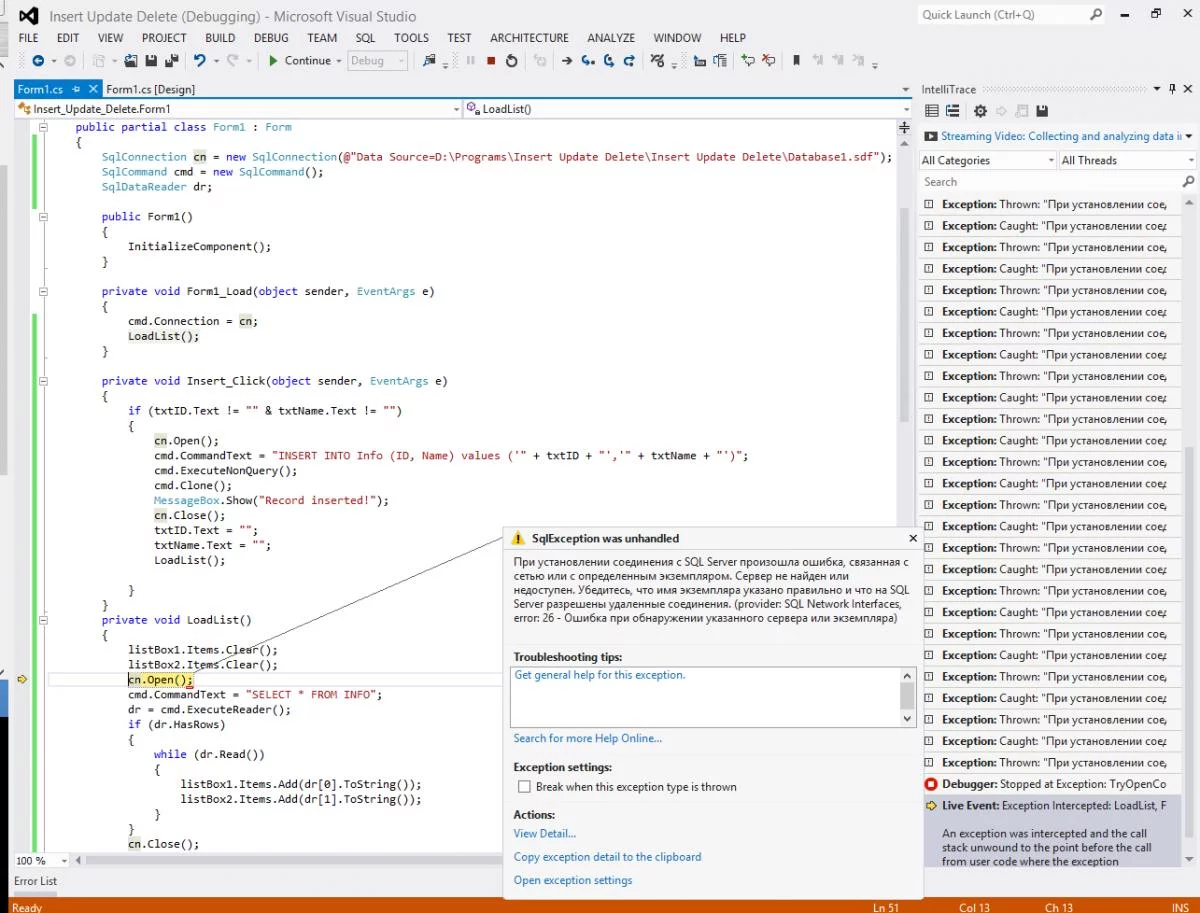
Task: Click the View Detail... link
Action: [544, 834]
